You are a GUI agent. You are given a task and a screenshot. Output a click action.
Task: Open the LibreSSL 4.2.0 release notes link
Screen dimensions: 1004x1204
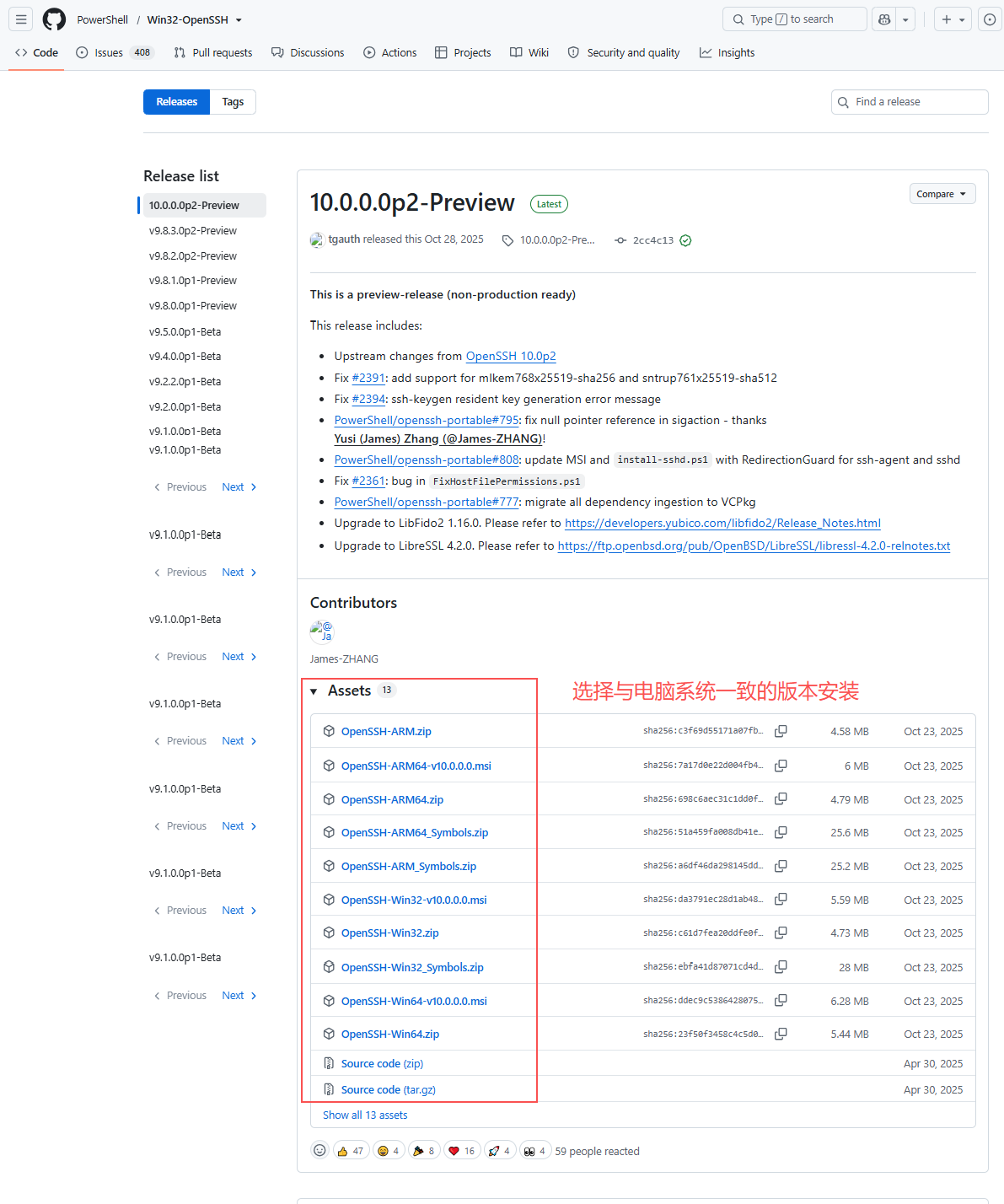point(754,546)
